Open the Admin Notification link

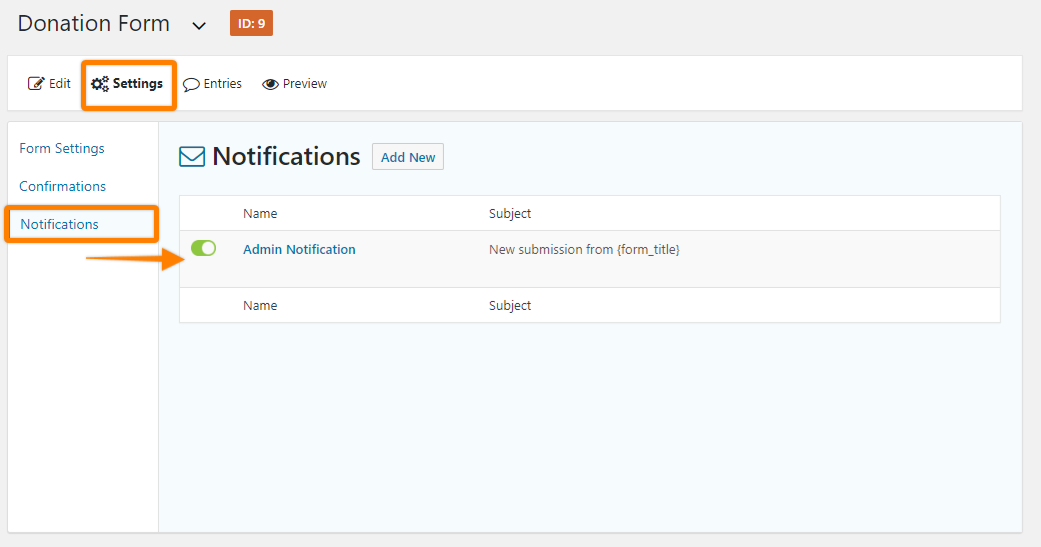[299, 249]
